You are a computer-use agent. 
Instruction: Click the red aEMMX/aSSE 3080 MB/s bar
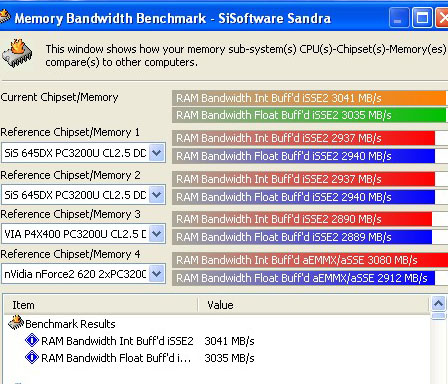(x=310, y=260)
